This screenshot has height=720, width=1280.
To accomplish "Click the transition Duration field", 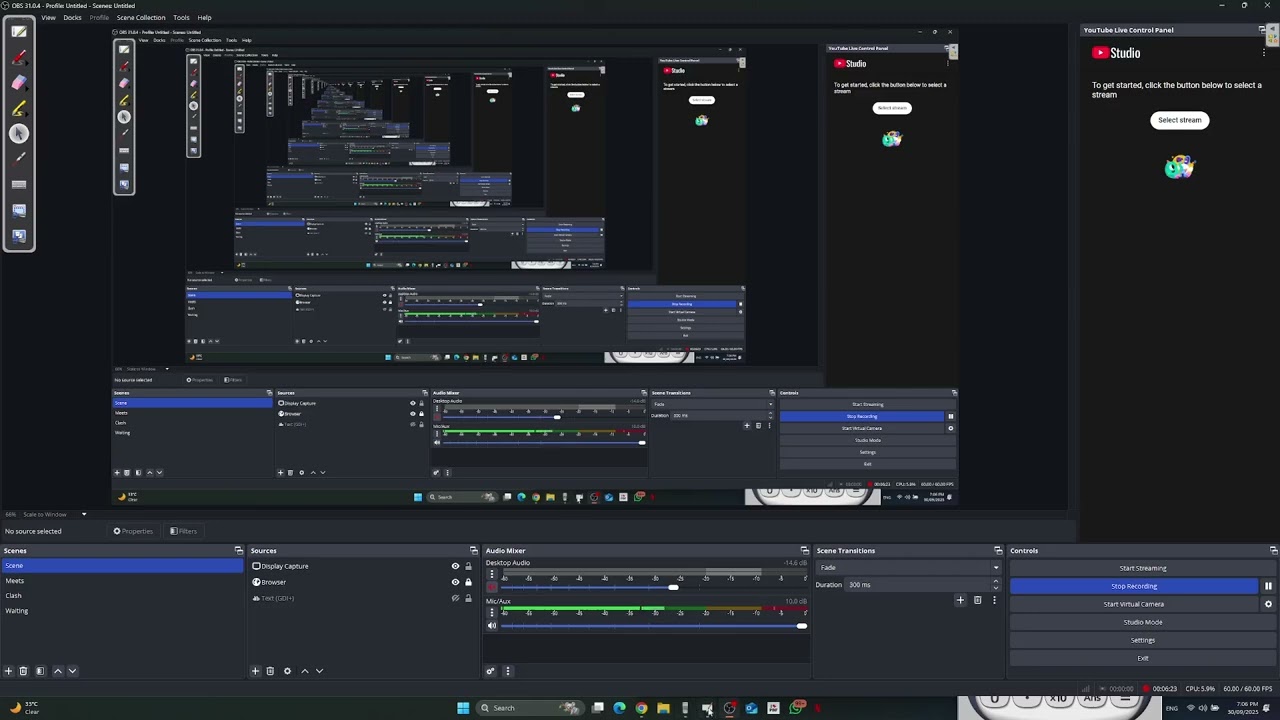I will (x=921, y=585).
